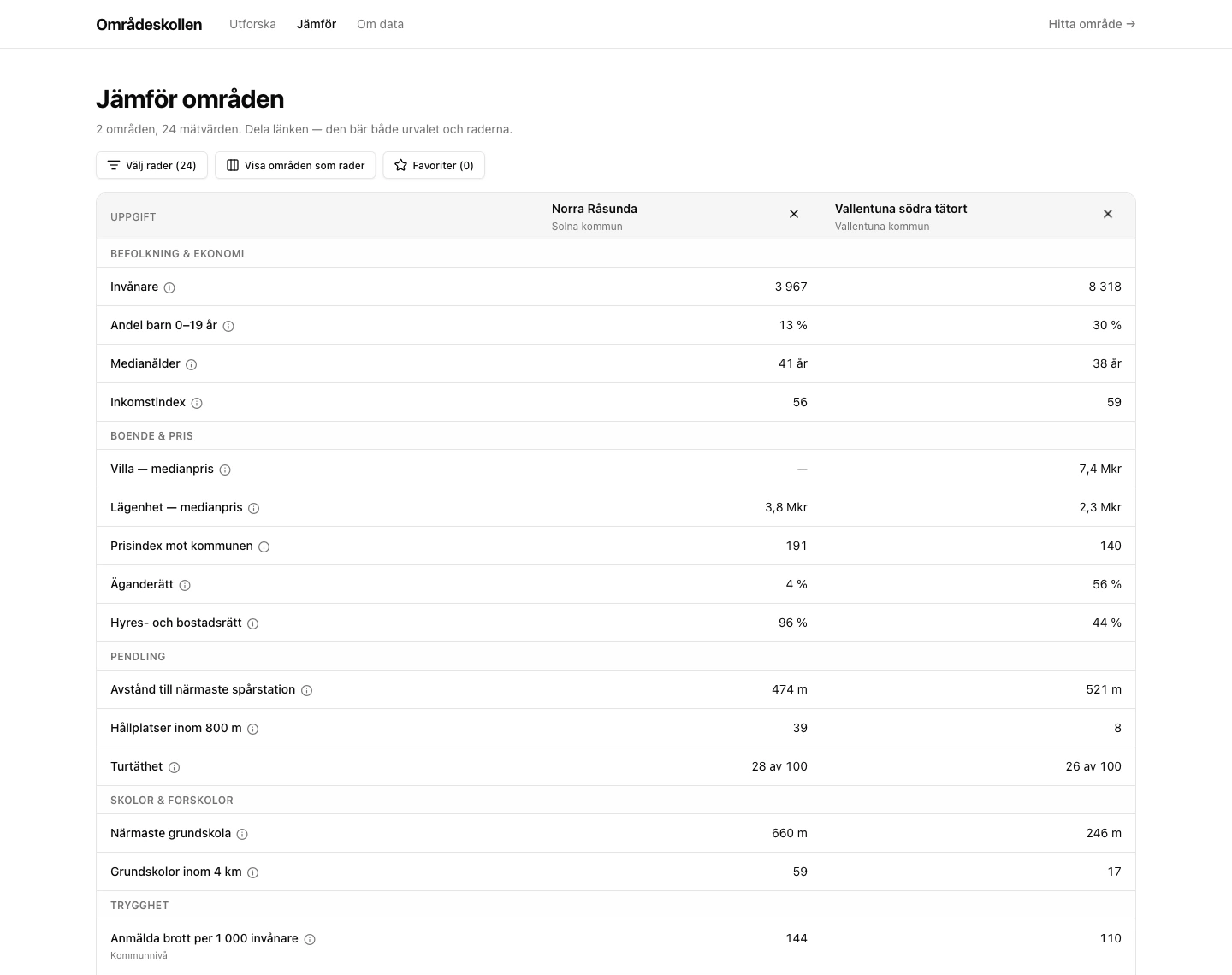1232x975 pixels.
Task: Click the Trygghet section header
Action: [x=139, y=905]
